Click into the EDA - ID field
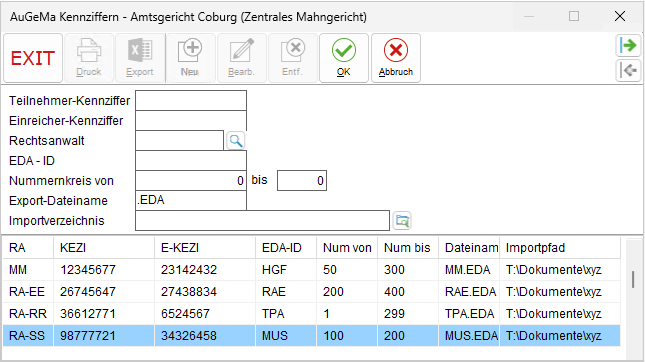 pyautogui.click(x=191, y=160)
